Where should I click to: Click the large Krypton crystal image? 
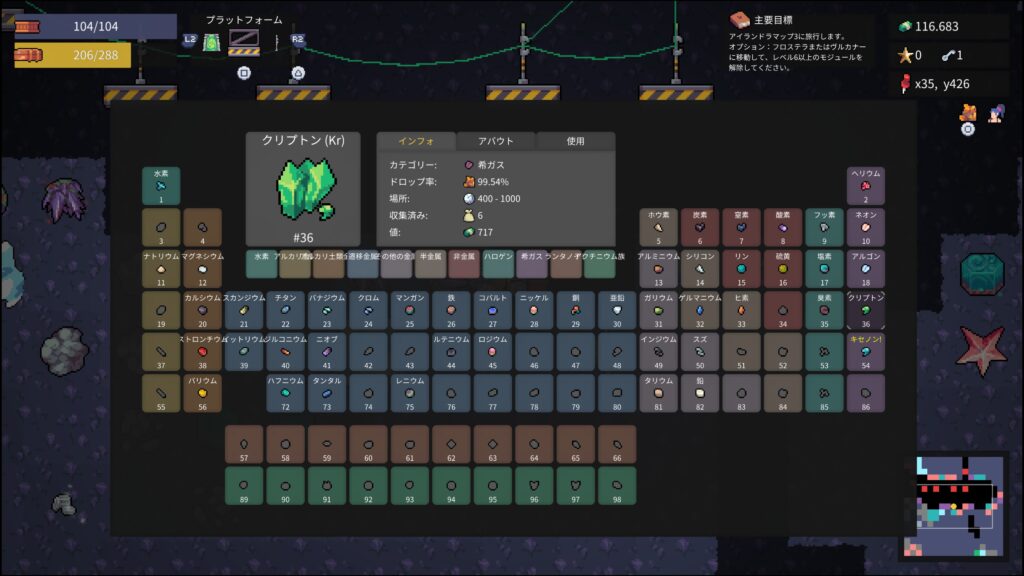303,189
